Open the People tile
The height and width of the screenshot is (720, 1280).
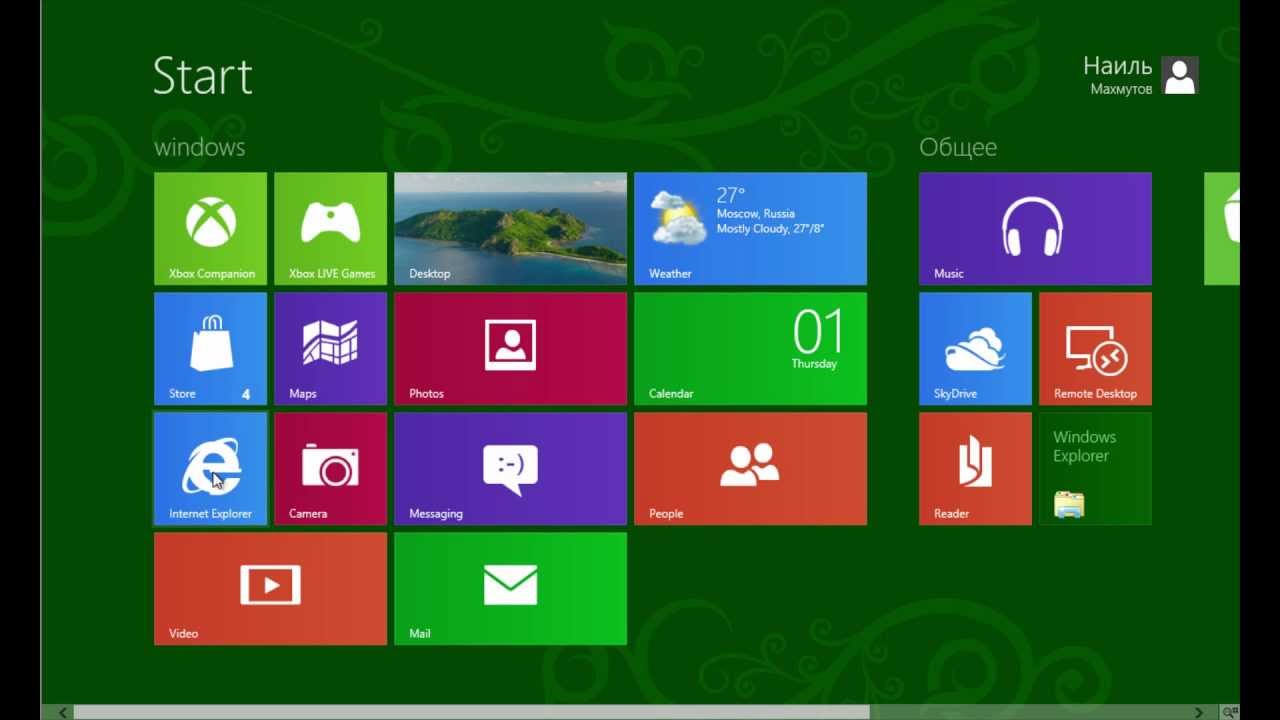(750, 469)
